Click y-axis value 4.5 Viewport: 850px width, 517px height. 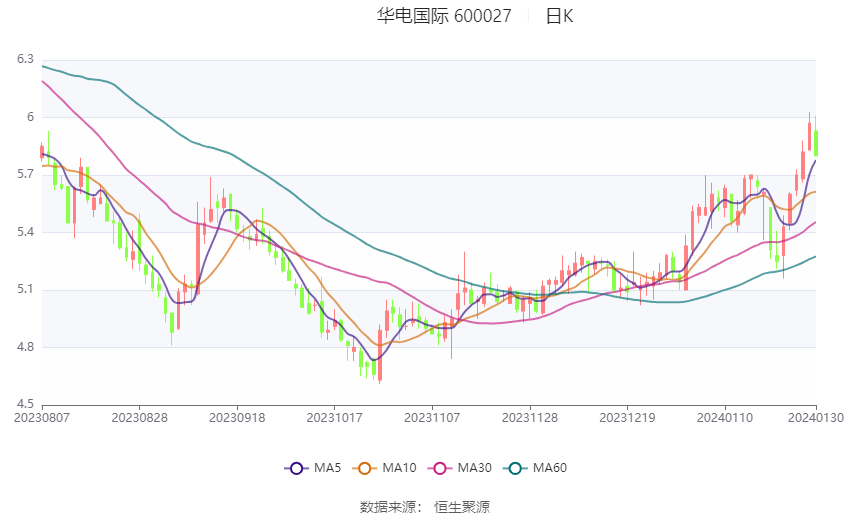[x=25, y=404]
